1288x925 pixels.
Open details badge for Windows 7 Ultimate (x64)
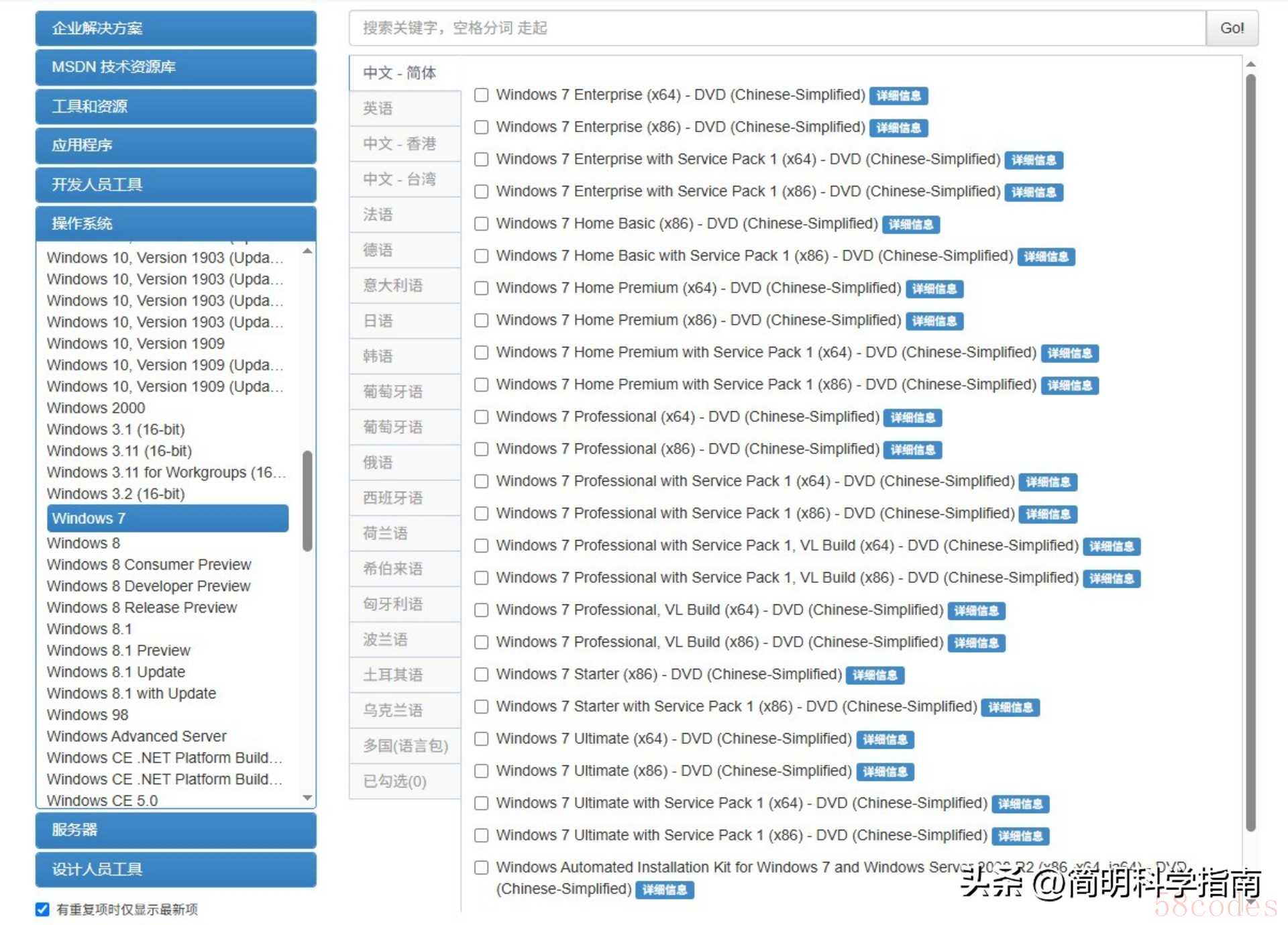tap(885, 740)
